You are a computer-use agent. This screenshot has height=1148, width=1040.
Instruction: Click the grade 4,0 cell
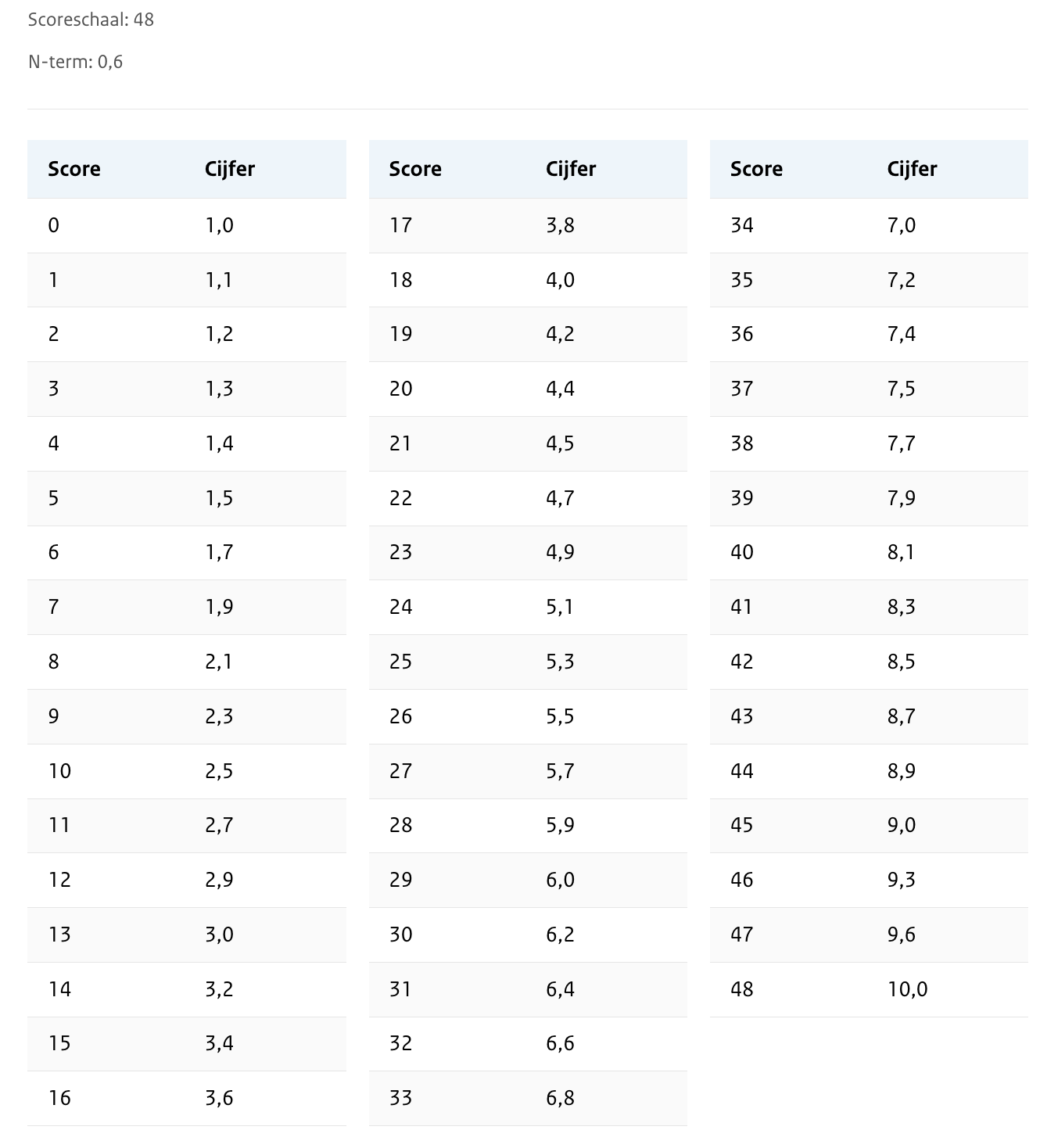point(560,280)
